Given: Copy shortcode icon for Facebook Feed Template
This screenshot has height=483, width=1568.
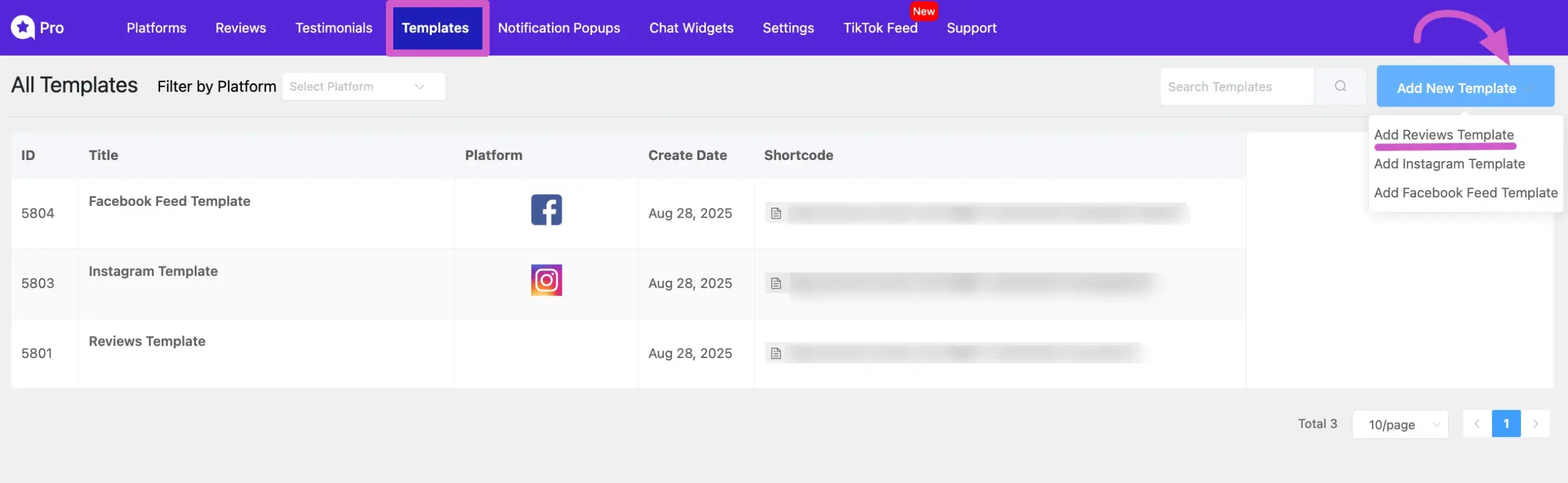Looking at the screenshot, I should click(776, 213).
